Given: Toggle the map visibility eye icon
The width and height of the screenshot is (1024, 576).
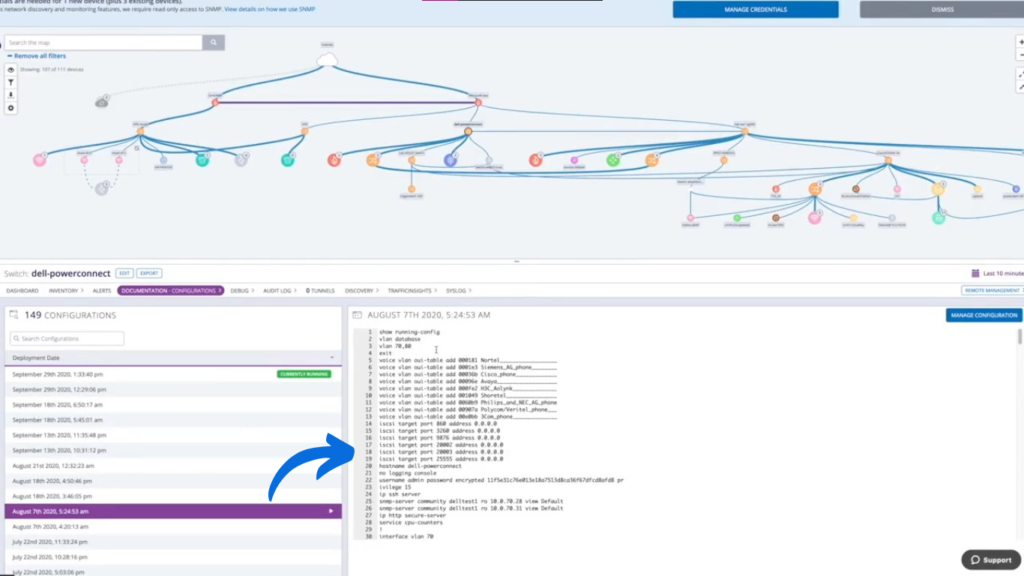Looking at the screenshot, I should click(x=10, y=69).
